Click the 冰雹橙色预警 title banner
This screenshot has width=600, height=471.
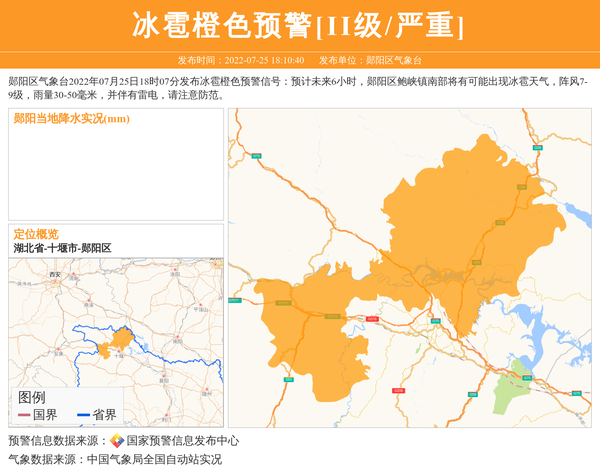(x=299, y=25)
